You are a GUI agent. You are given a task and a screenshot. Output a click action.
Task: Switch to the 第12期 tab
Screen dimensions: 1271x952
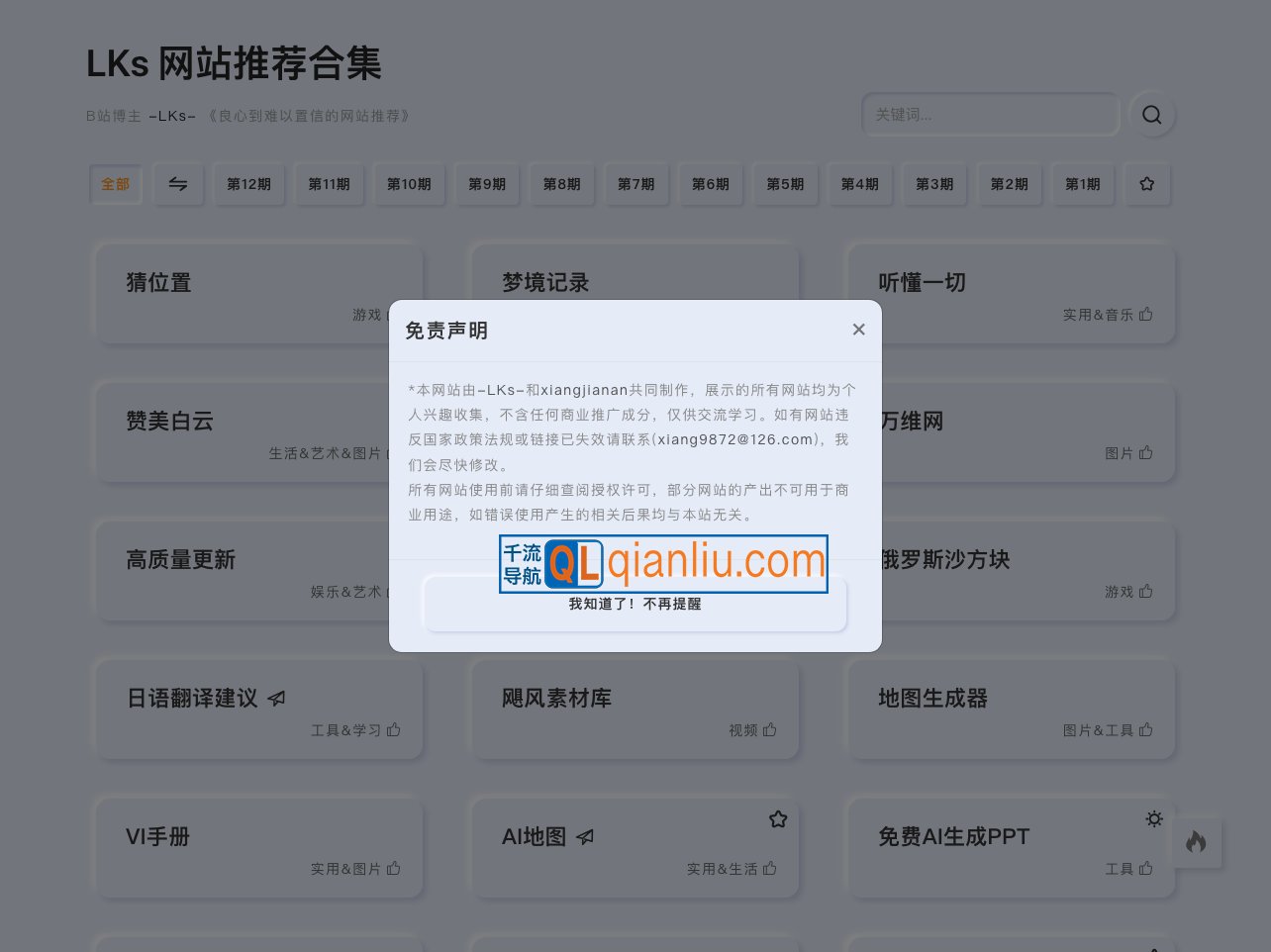click(x=248, y=184)
